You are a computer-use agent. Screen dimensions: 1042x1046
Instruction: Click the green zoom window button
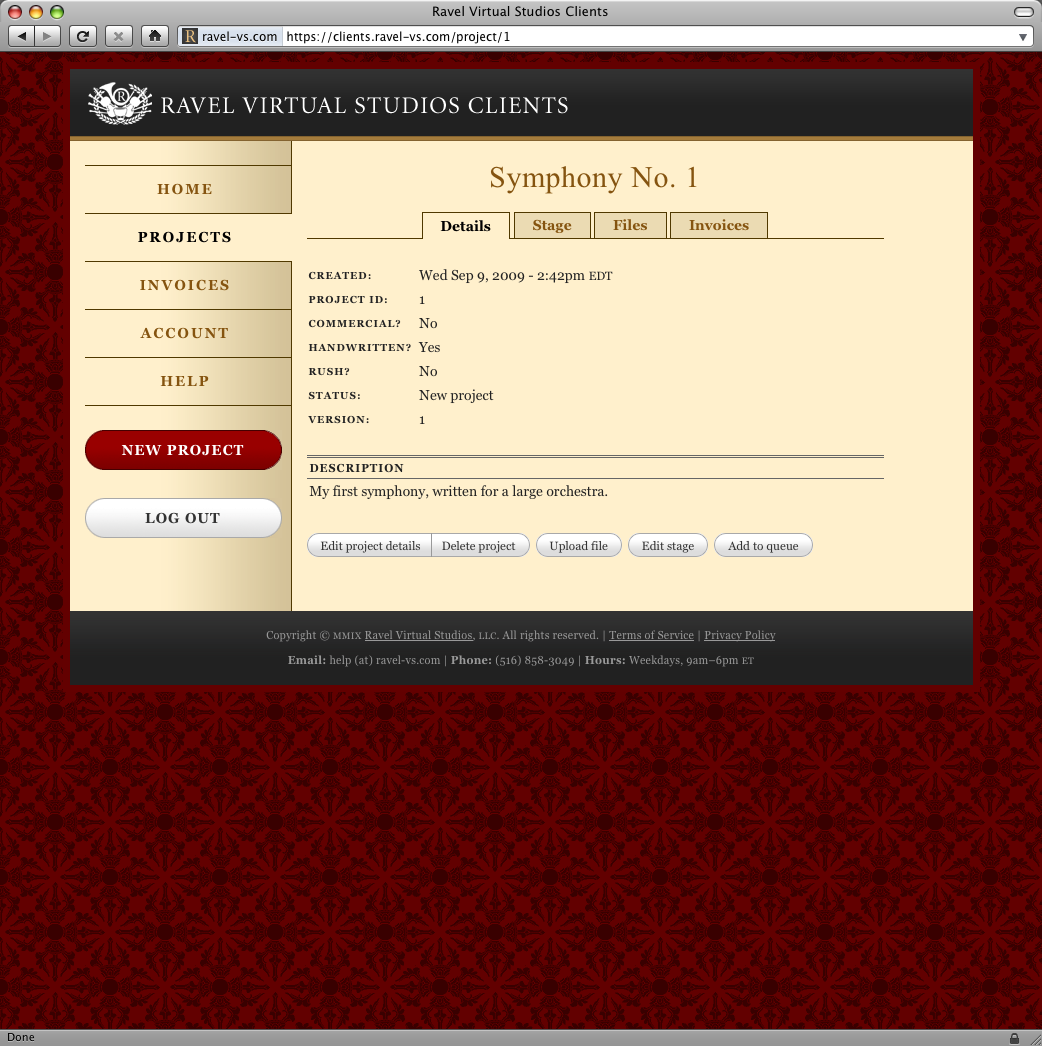[x=57, y=11]
